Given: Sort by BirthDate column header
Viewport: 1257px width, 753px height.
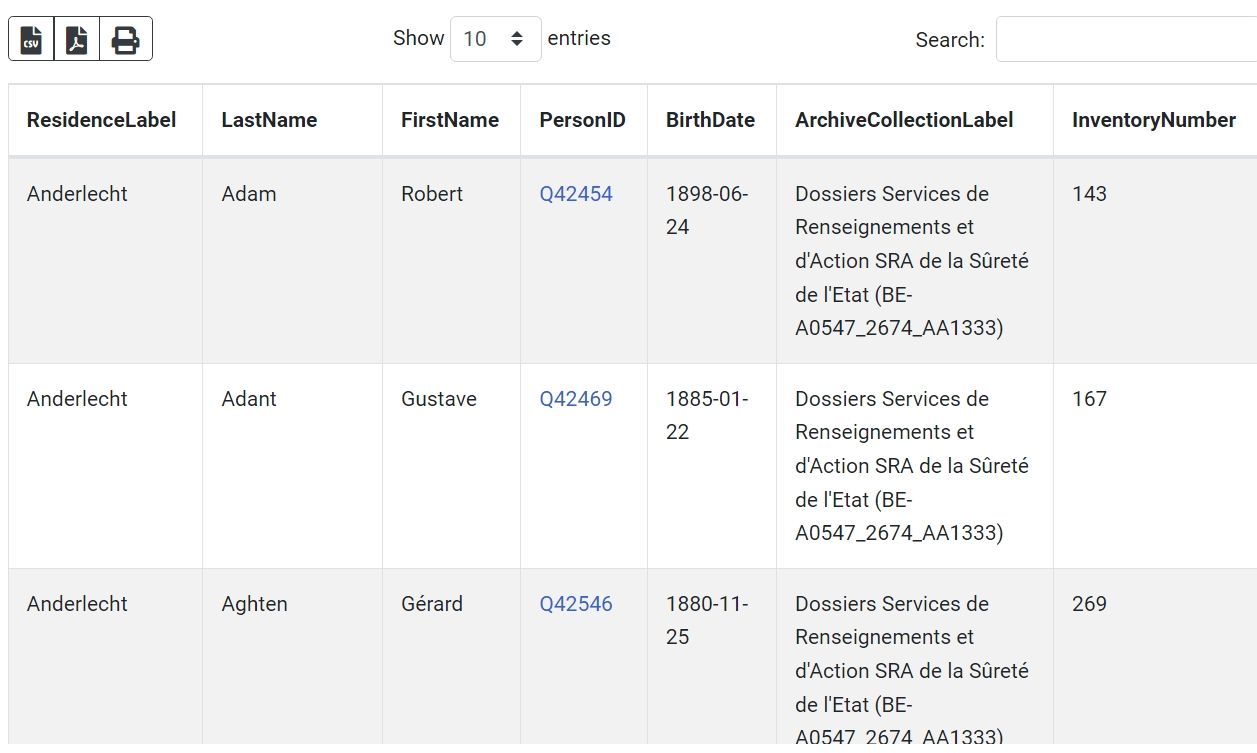Looking at the screenshot, I should pos(710,120).
